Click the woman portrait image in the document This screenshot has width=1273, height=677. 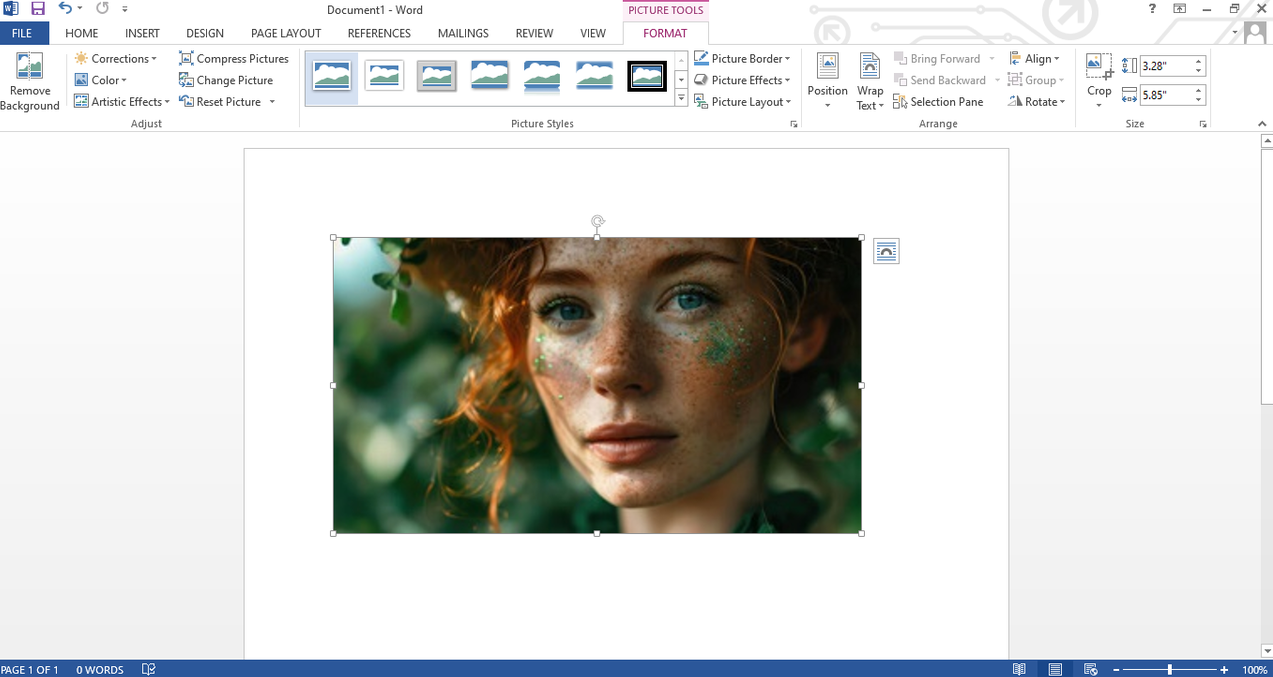point(597,385)
